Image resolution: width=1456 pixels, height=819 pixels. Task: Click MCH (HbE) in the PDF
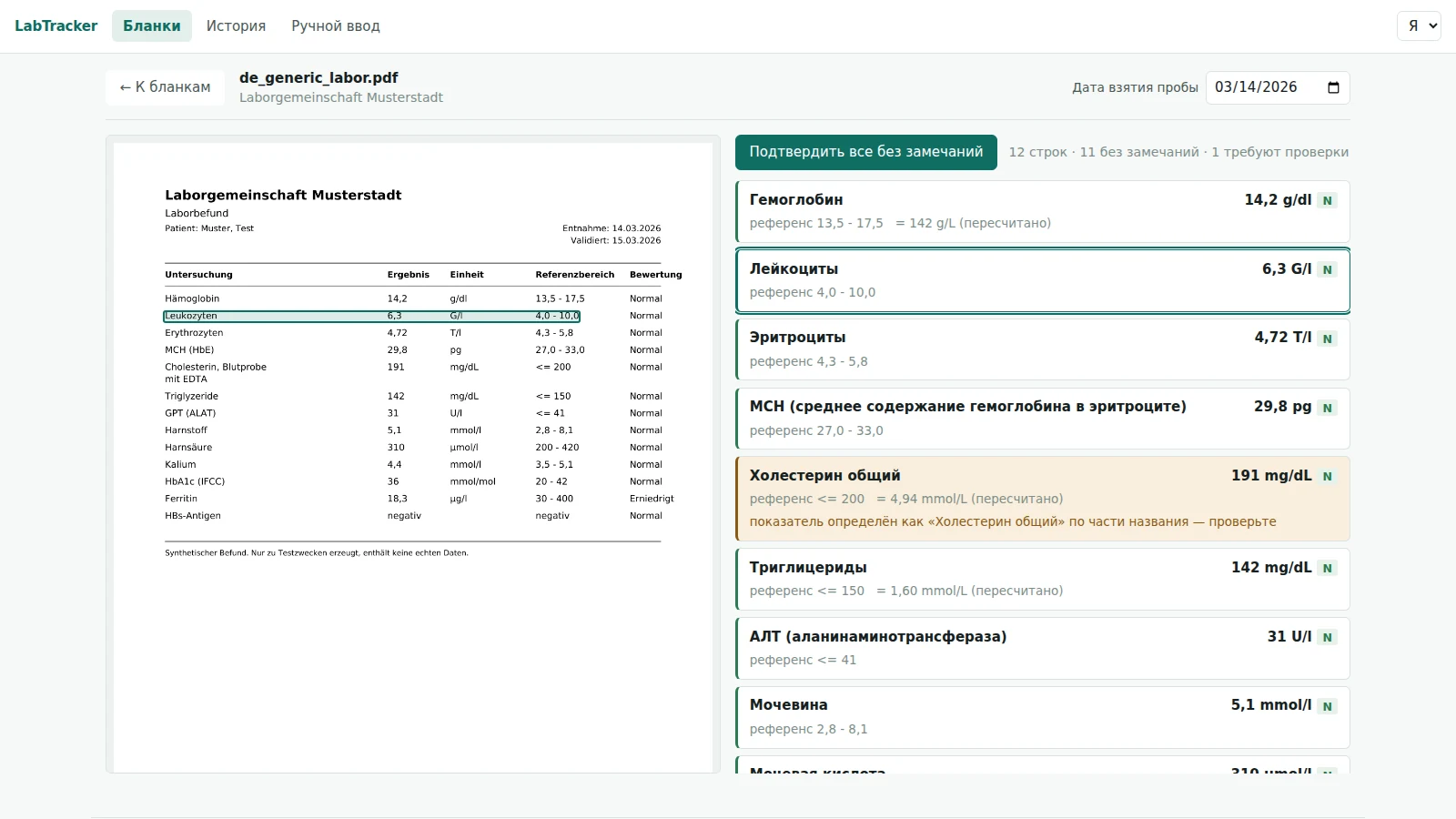coord(189,350)
